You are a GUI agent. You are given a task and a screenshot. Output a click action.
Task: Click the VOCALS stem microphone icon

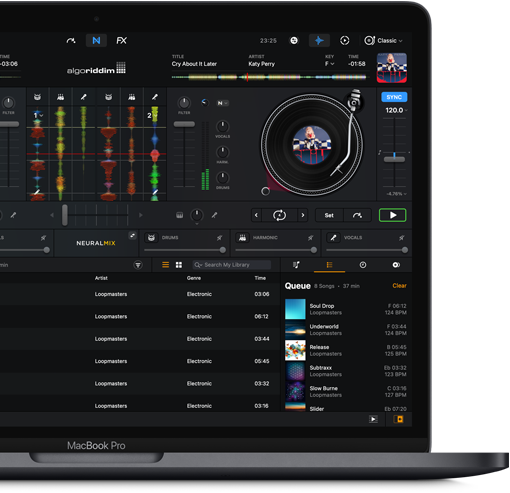333,238
